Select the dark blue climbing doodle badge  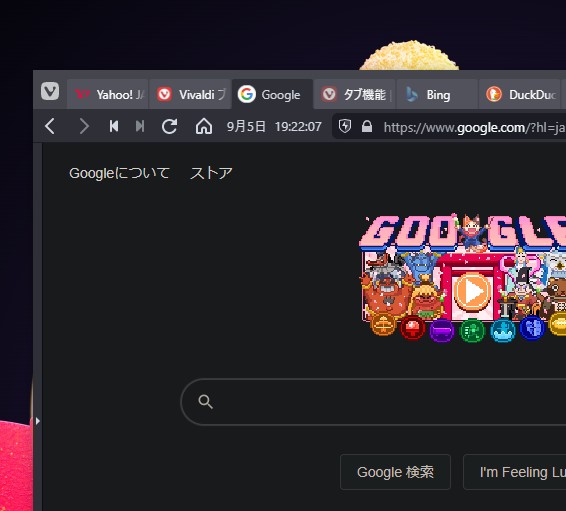pyautogui.click(x=532, y=328)
